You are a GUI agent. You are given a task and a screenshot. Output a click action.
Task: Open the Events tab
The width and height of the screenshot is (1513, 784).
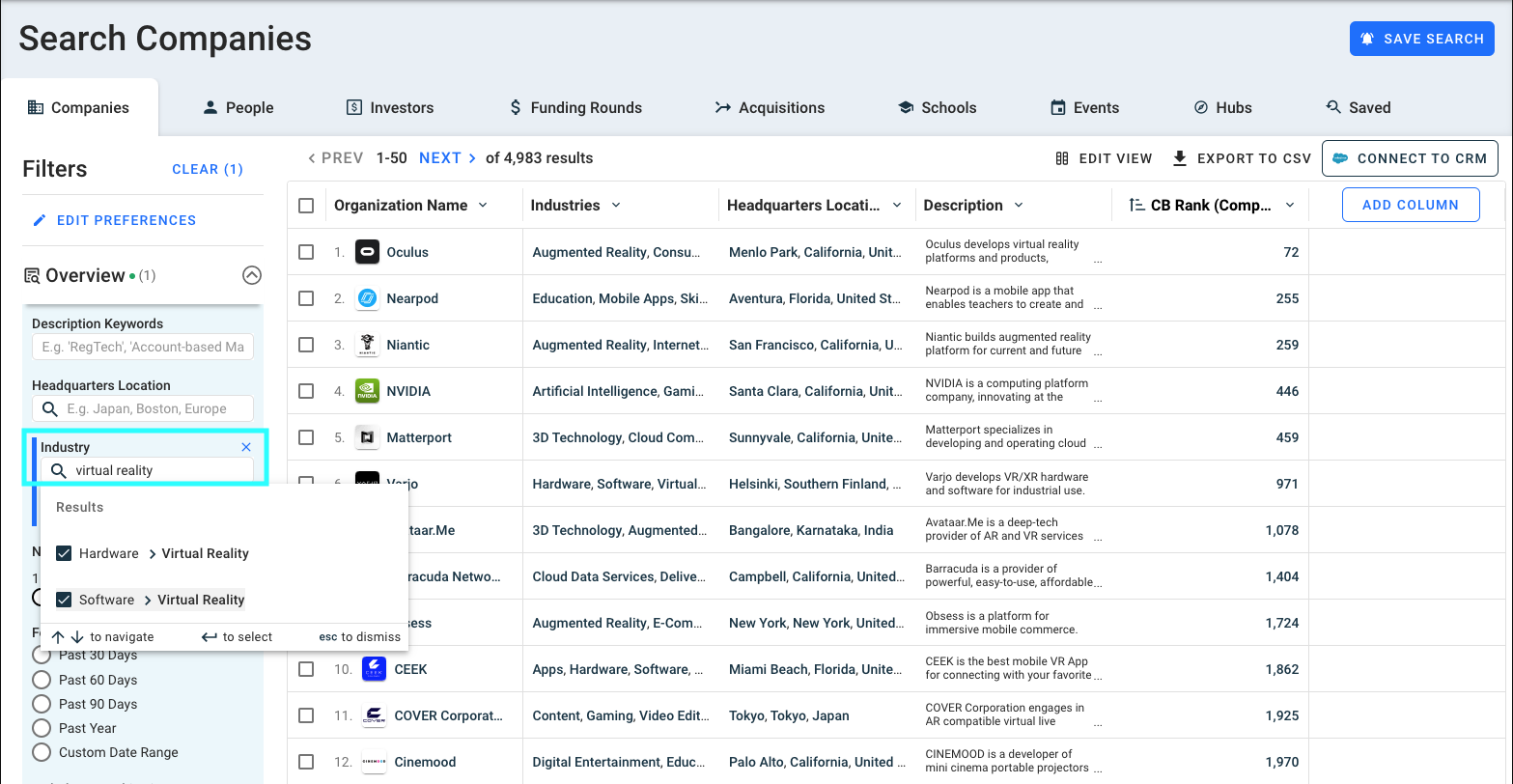click(x=1085, y=107)
